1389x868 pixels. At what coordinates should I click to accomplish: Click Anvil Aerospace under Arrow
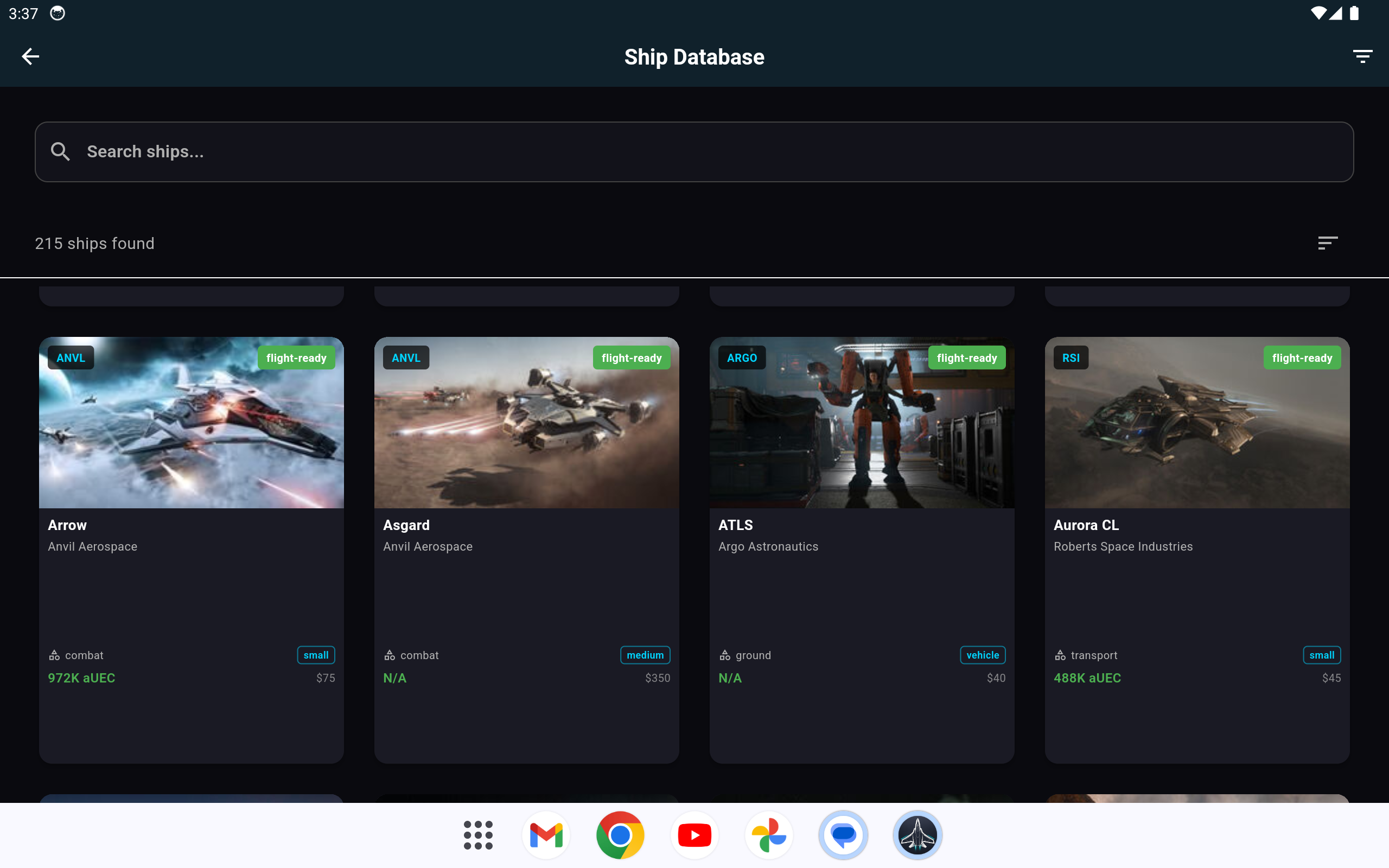92,546
